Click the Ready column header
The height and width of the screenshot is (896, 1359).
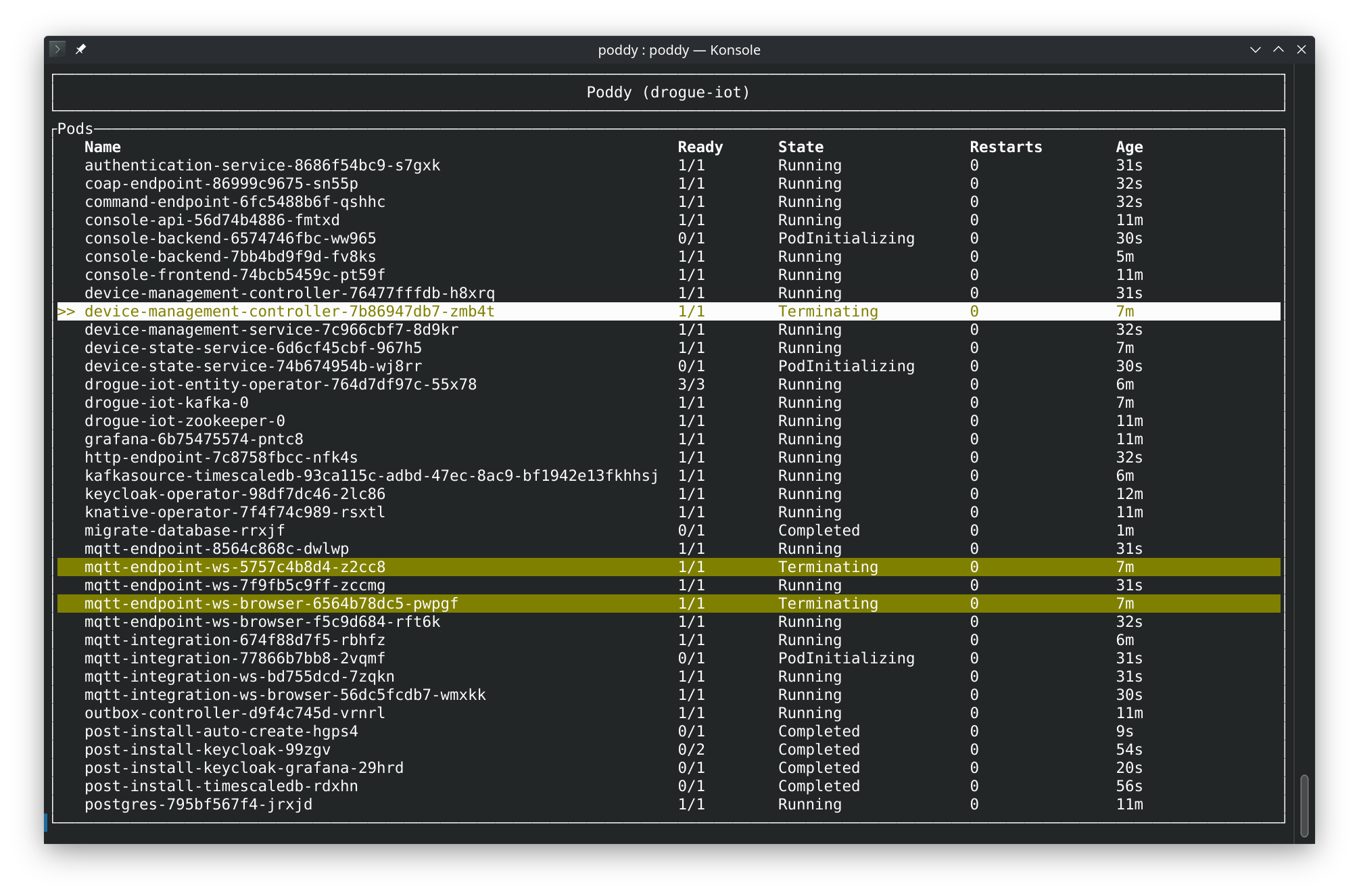coord(700,147)
